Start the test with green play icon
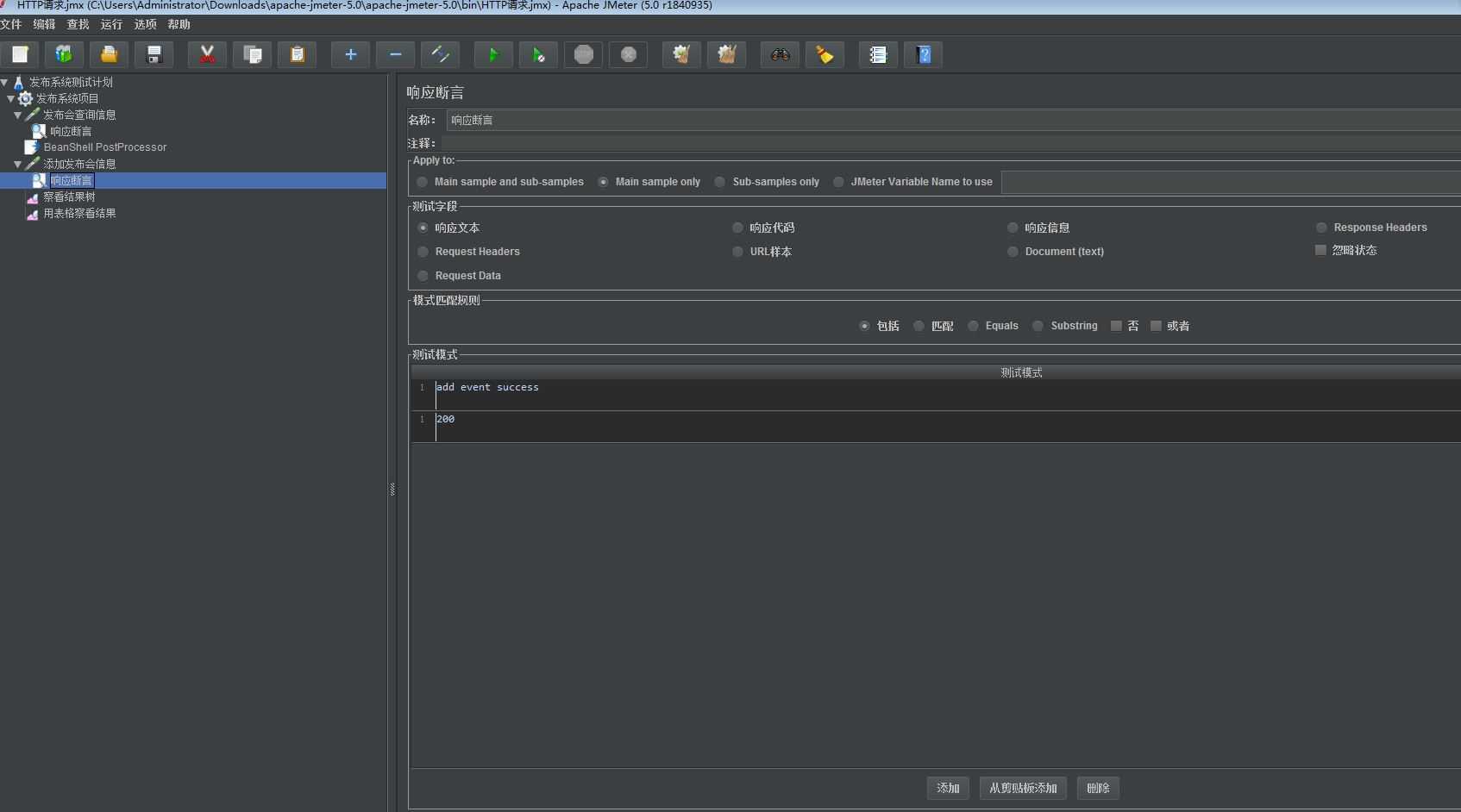The image size is (1461, 812). click(494, 54)
